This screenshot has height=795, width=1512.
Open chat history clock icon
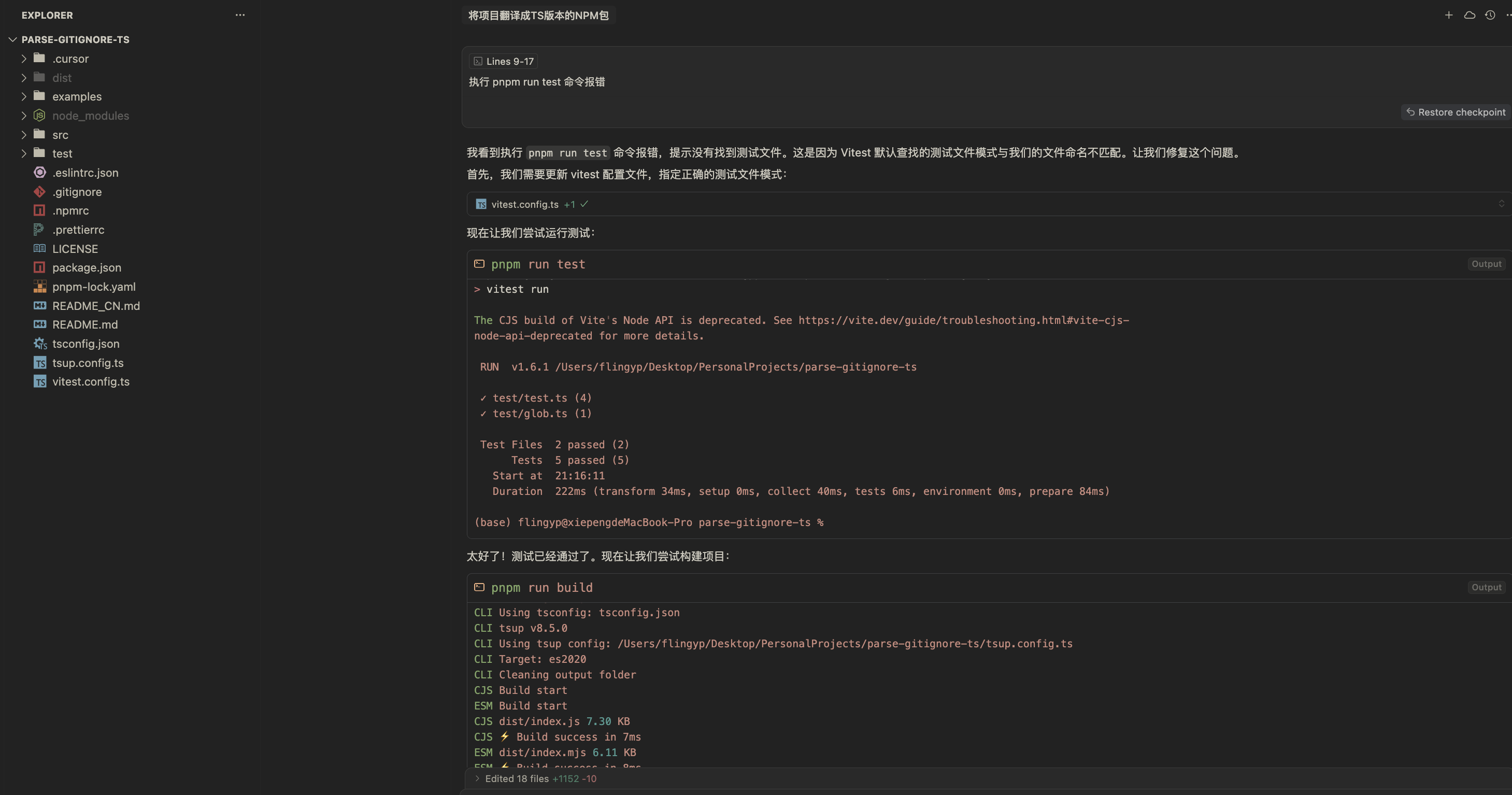[x=1490, y=15]
